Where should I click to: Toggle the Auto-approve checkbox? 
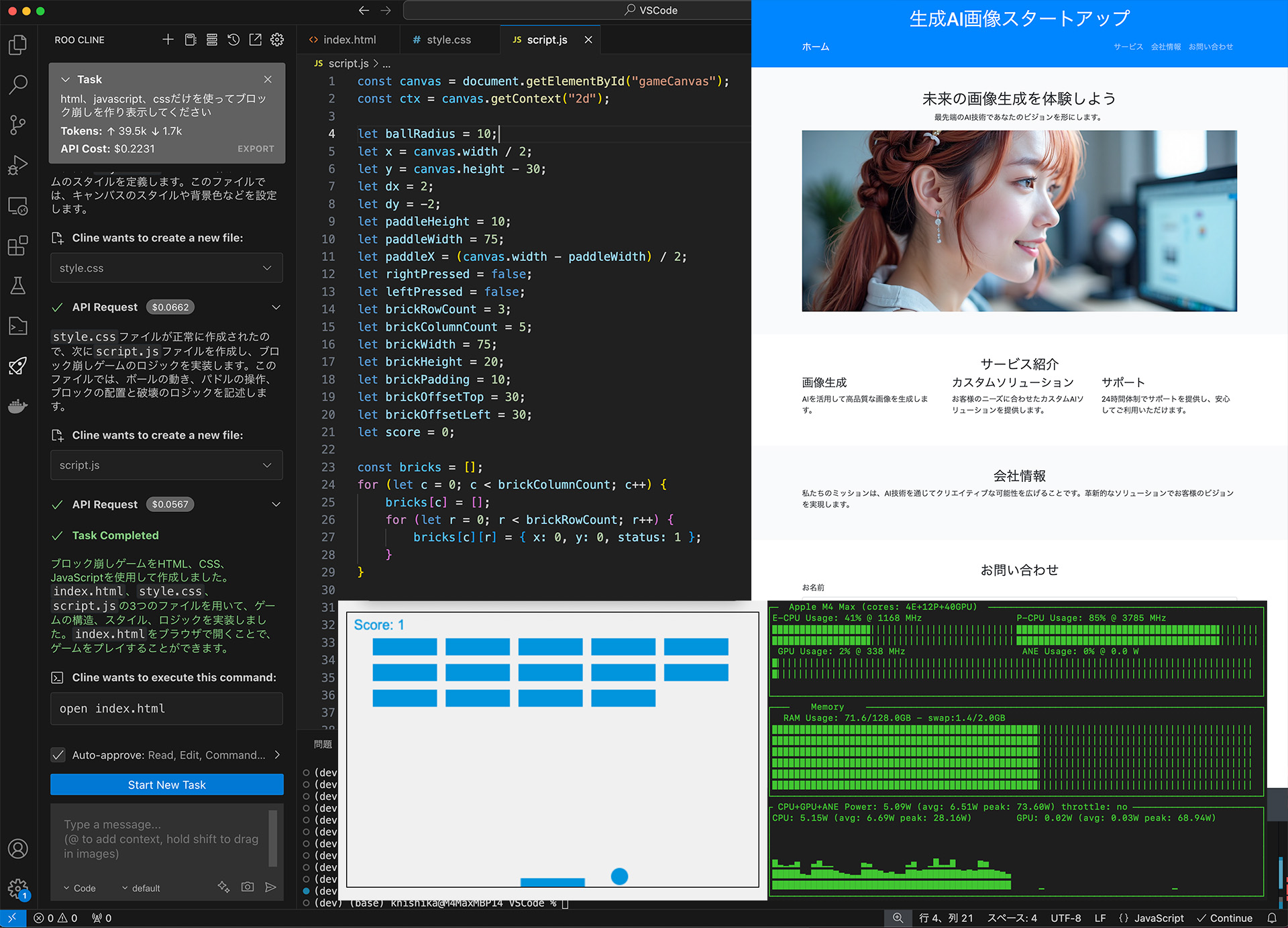pyautogui.click(x=58, y=755)
